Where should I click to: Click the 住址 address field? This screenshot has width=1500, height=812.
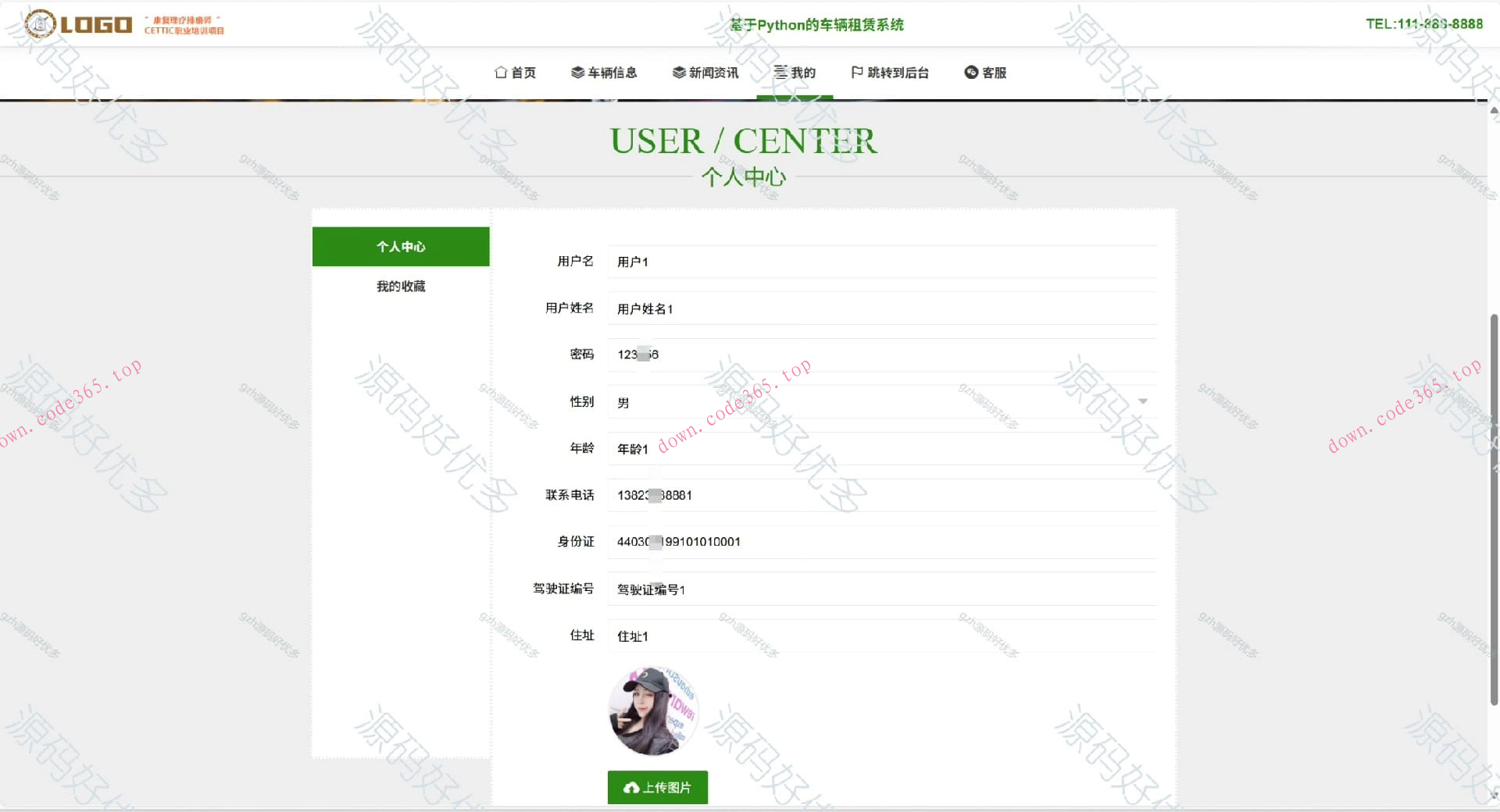881,636
